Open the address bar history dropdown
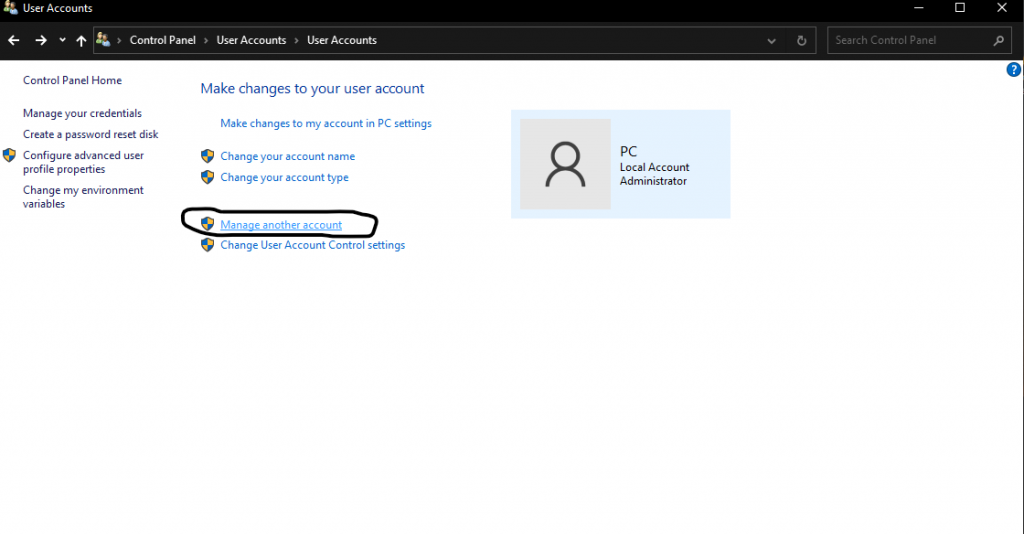 (x=771, y=40)
